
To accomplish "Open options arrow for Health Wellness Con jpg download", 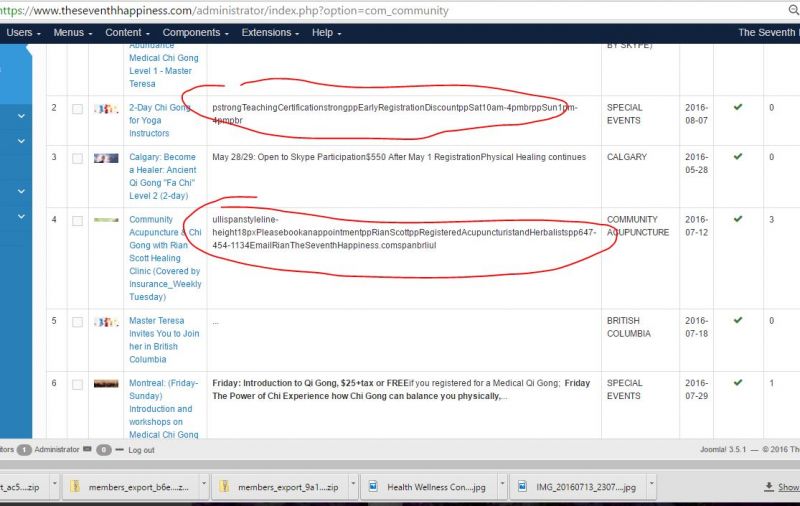I will tap(502, 482).
